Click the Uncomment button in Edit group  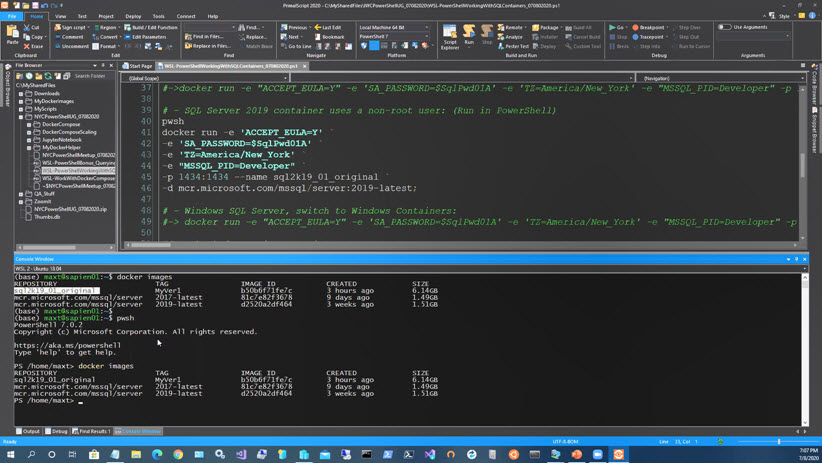click(71, 46)
